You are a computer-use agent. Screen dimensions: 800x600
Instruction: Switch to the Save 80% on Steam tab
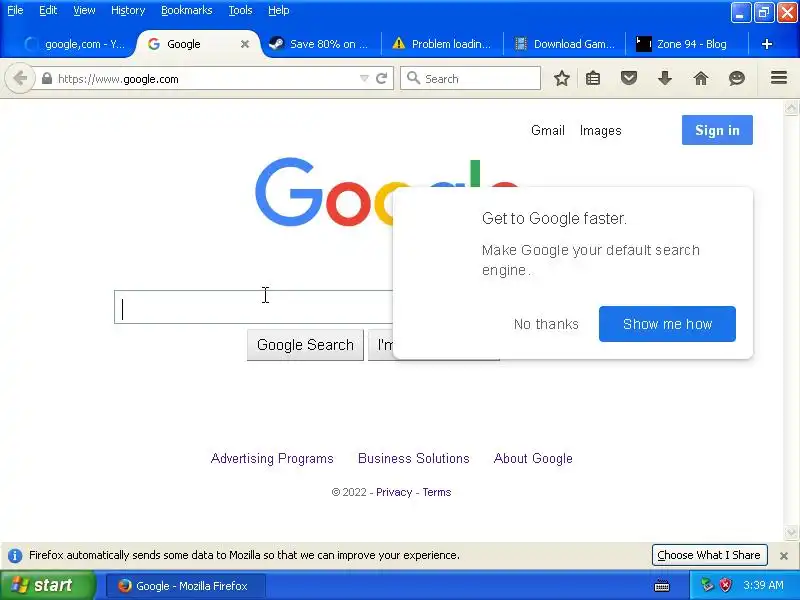[321, 44]
